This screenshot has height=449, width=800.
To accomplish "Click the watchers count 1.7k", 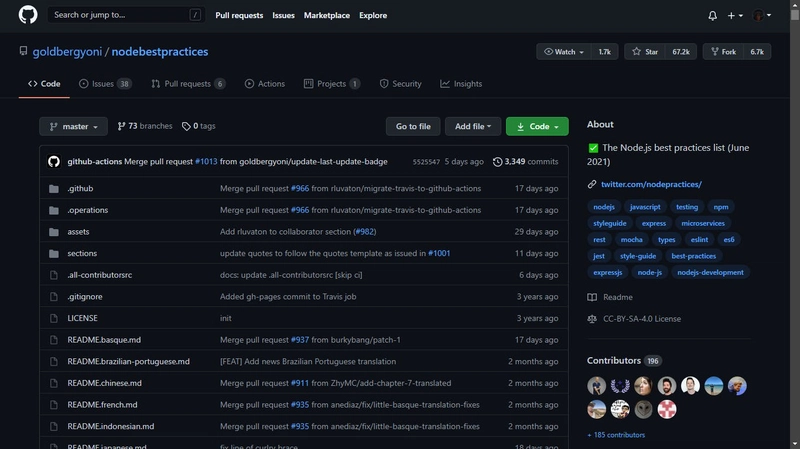I will point(605,52).
